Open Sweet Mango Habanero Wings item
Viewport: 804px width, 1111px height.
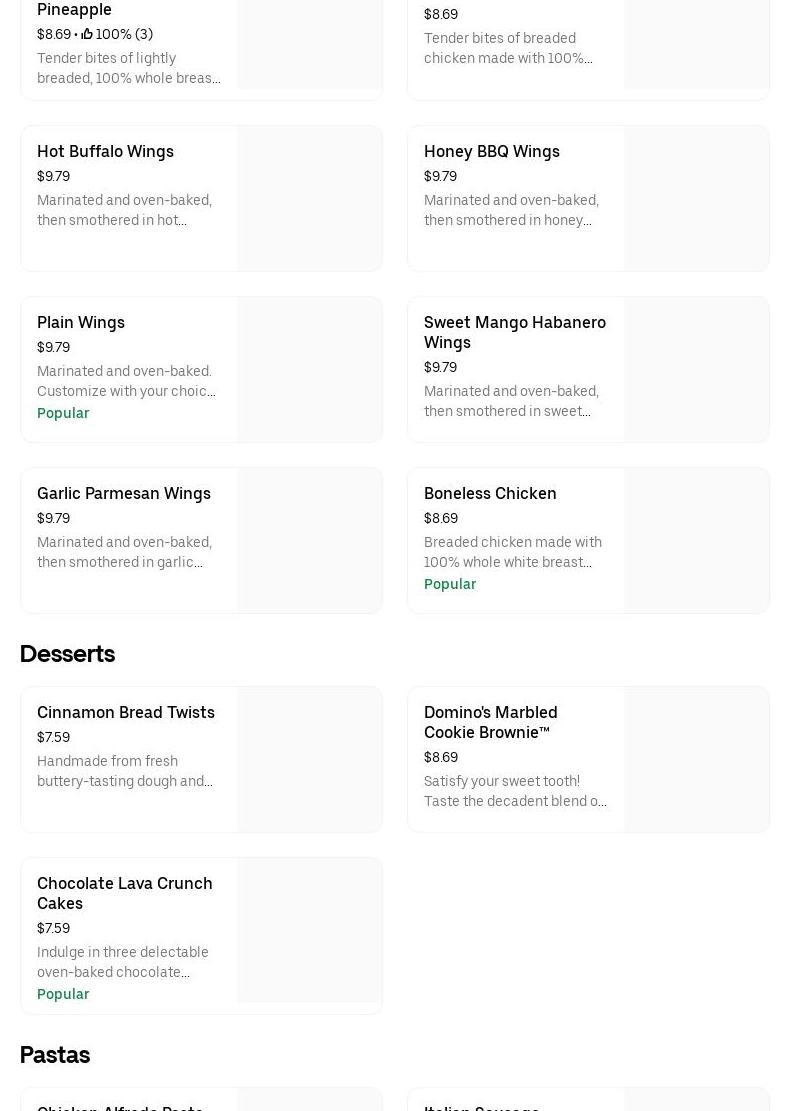(514, 332)
